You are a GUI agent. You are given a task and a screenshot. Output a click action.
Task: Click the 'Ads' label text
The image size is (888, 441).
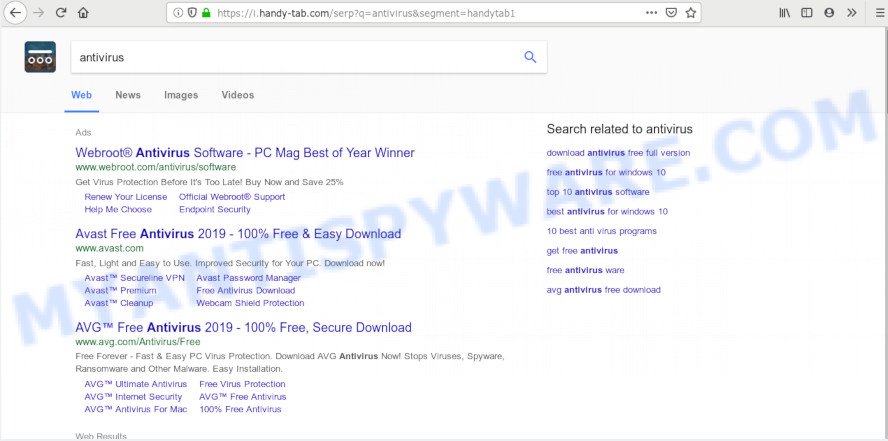[x=83, y=132]
